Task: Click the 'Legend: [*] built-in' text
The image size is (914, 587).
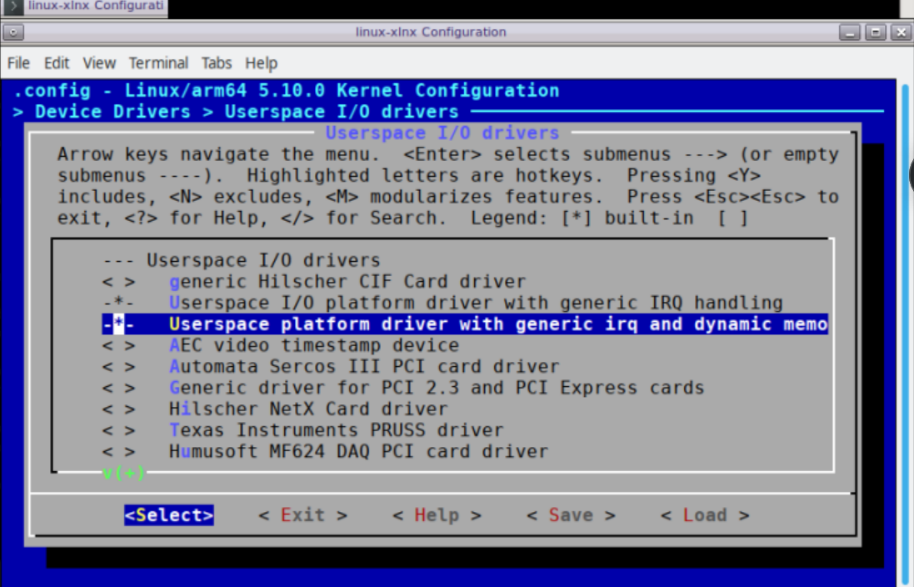Action: [x=582, y=218]
